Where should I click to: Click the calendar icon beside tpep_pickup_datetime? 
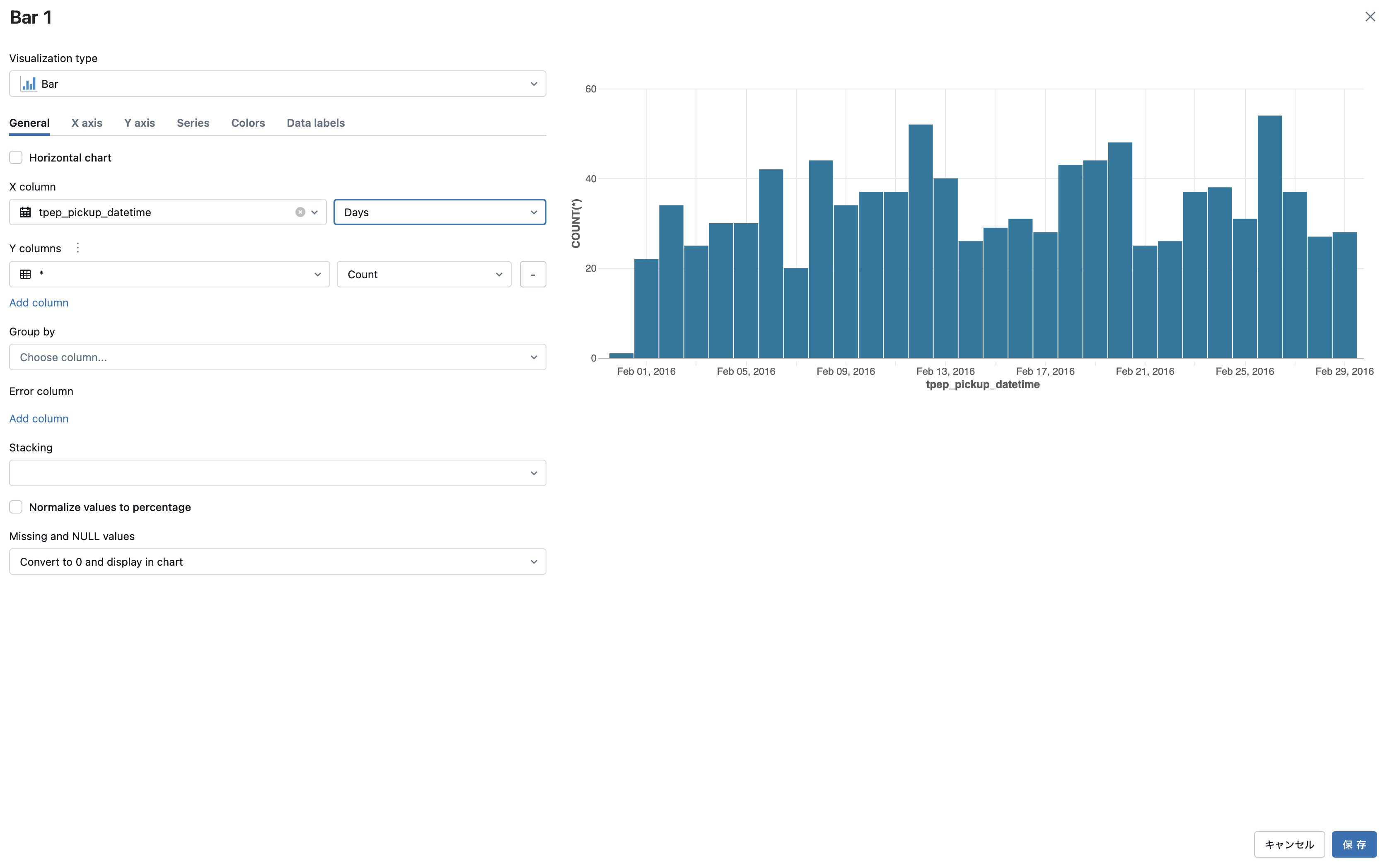coord(25,212)
